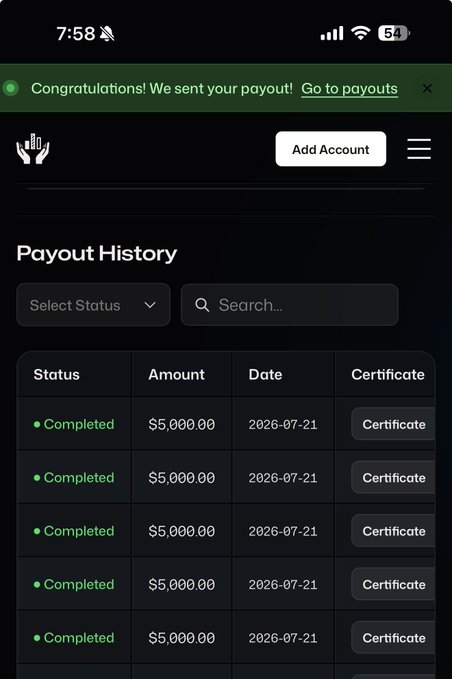Tap the green status dot in banner

(11, 88)
